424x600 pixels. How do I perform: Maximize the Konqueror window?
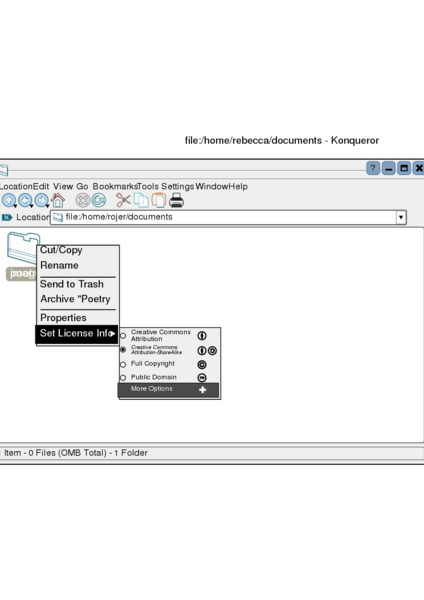pyautogui.click(x=404, y=168)
